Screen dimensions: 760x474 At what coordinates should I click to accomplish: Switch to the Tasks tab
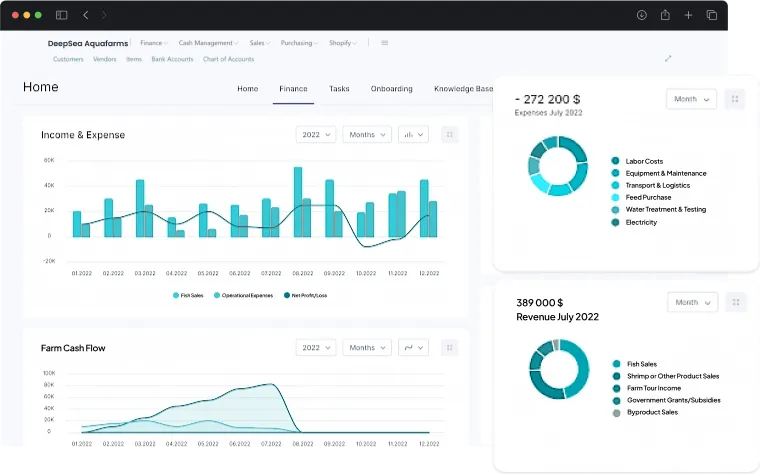[339, 89]
